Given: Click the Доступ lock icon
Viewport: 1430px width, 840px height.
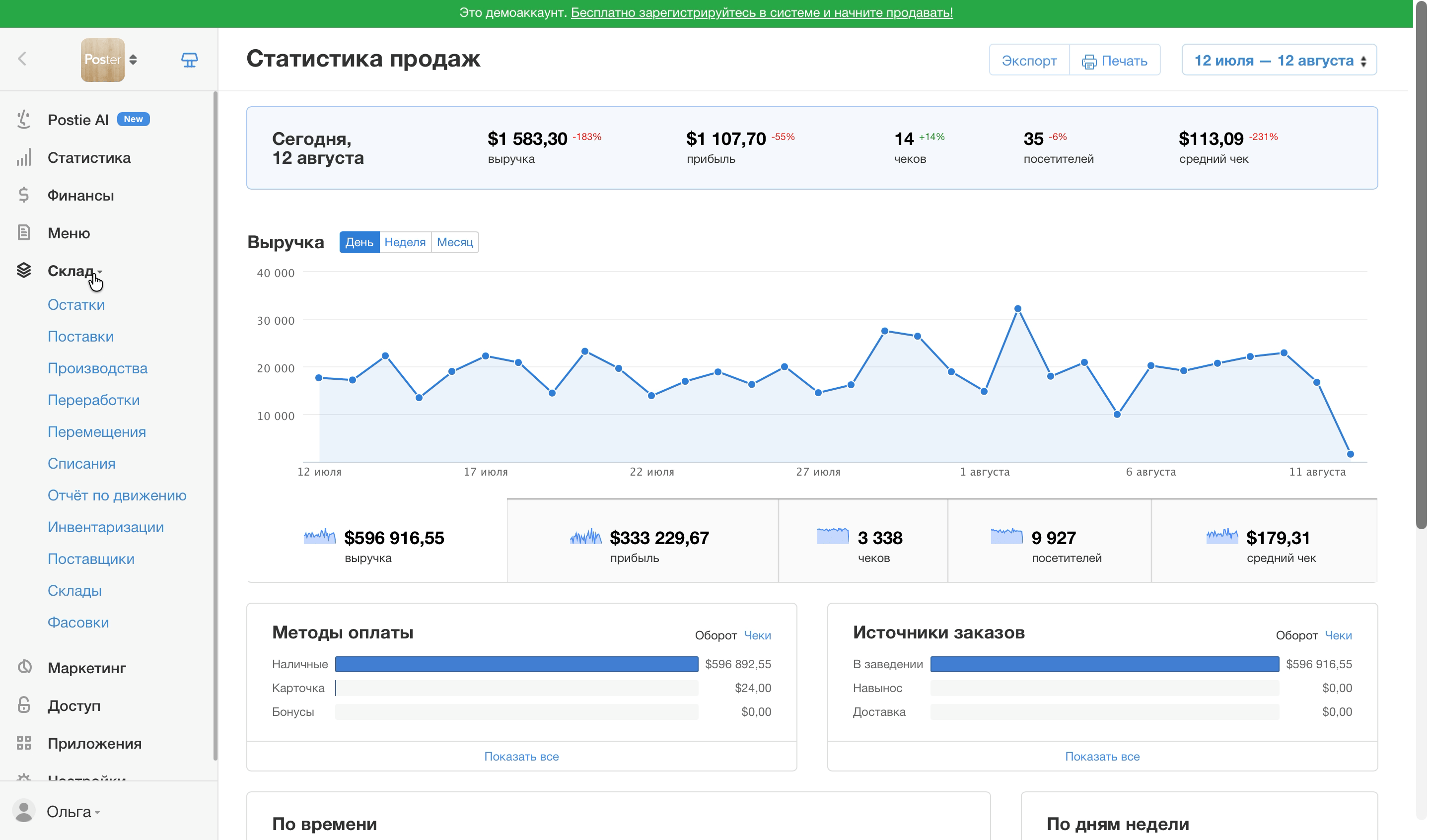Looking at the screenshot, I should click(x=24, y=705).
